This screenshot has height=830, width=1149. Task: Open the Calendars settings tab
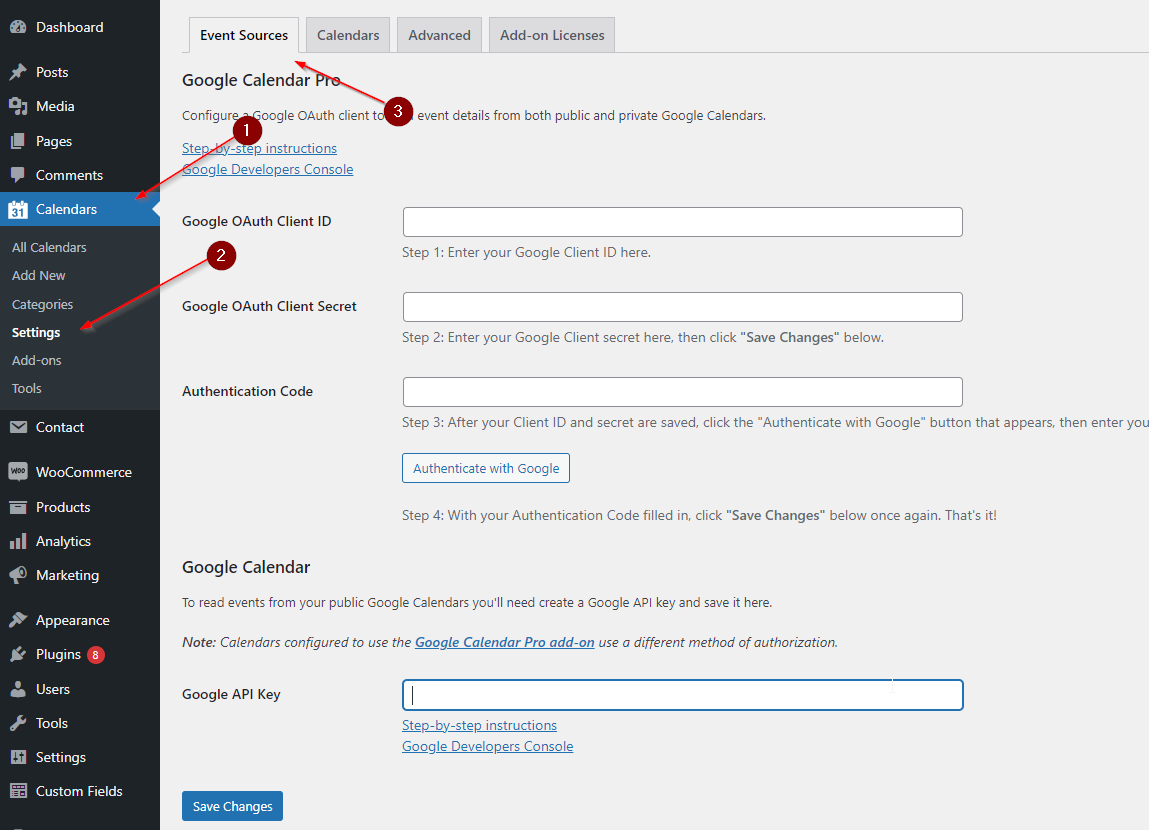click(x=348, y=35)
